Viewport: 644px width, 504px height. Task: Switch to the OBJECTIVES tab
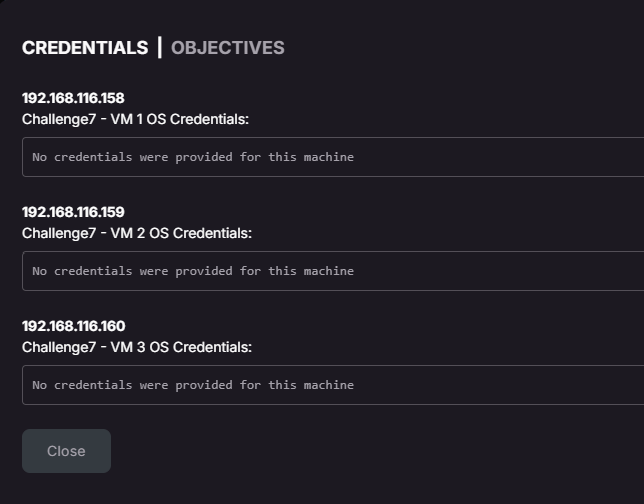coord(228,48)
